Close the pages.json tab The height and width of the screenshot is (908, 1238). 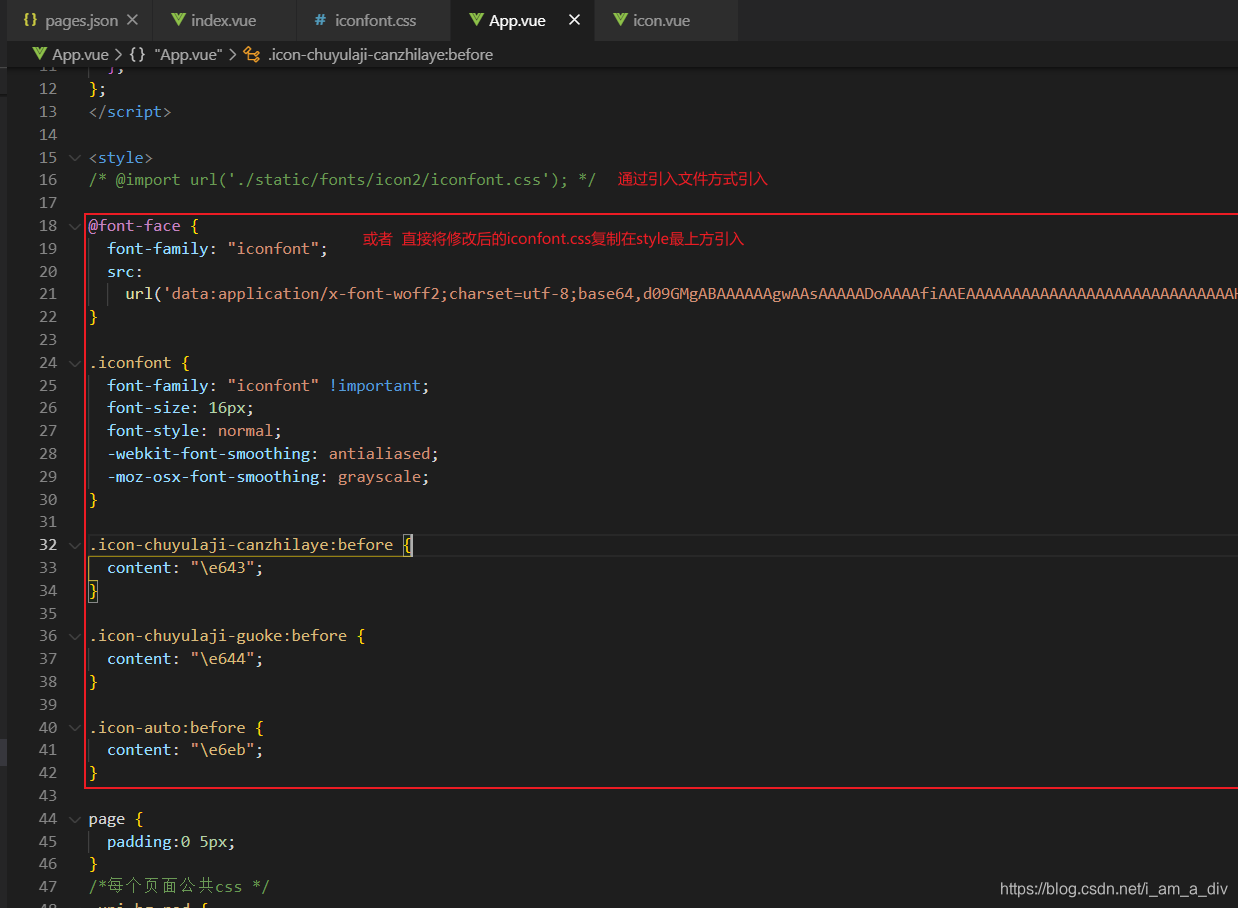click(x=132, y=20)
